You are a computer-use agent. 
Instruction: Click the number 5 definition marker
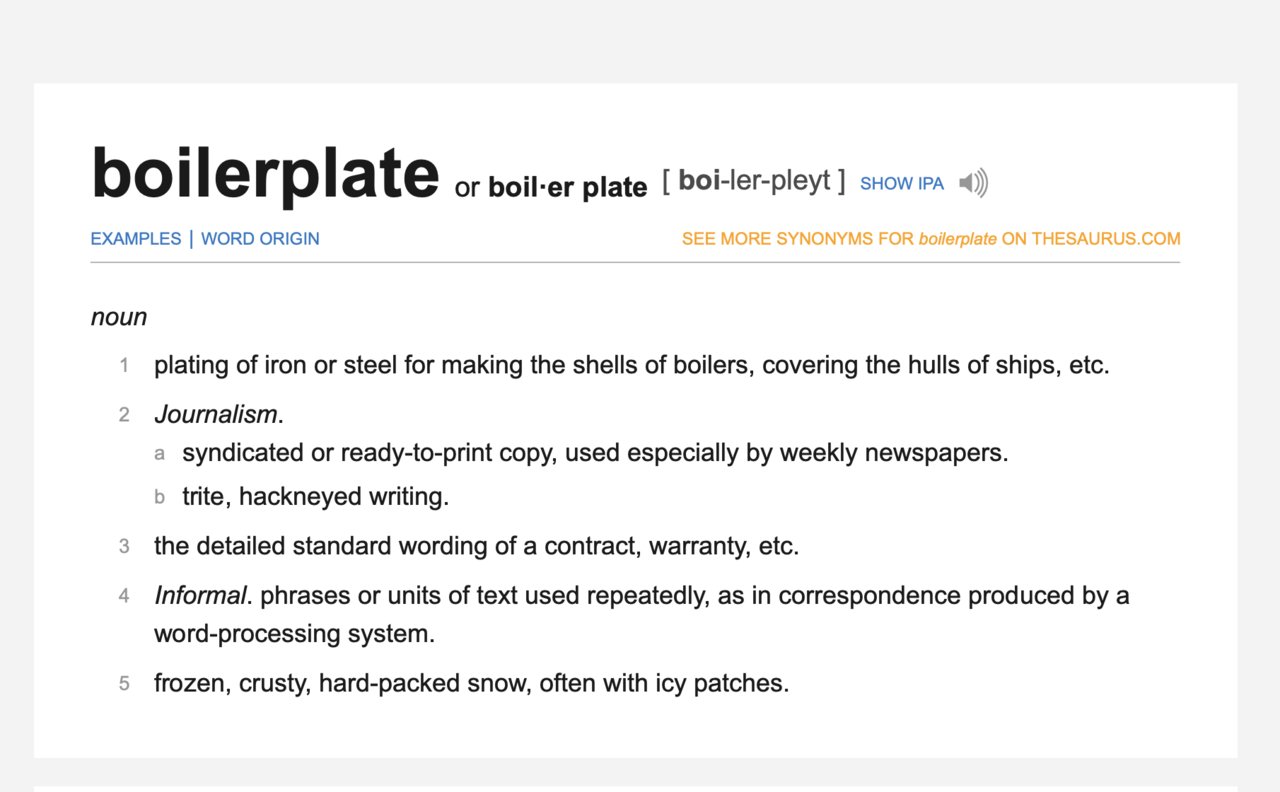(x=124, y=684)
